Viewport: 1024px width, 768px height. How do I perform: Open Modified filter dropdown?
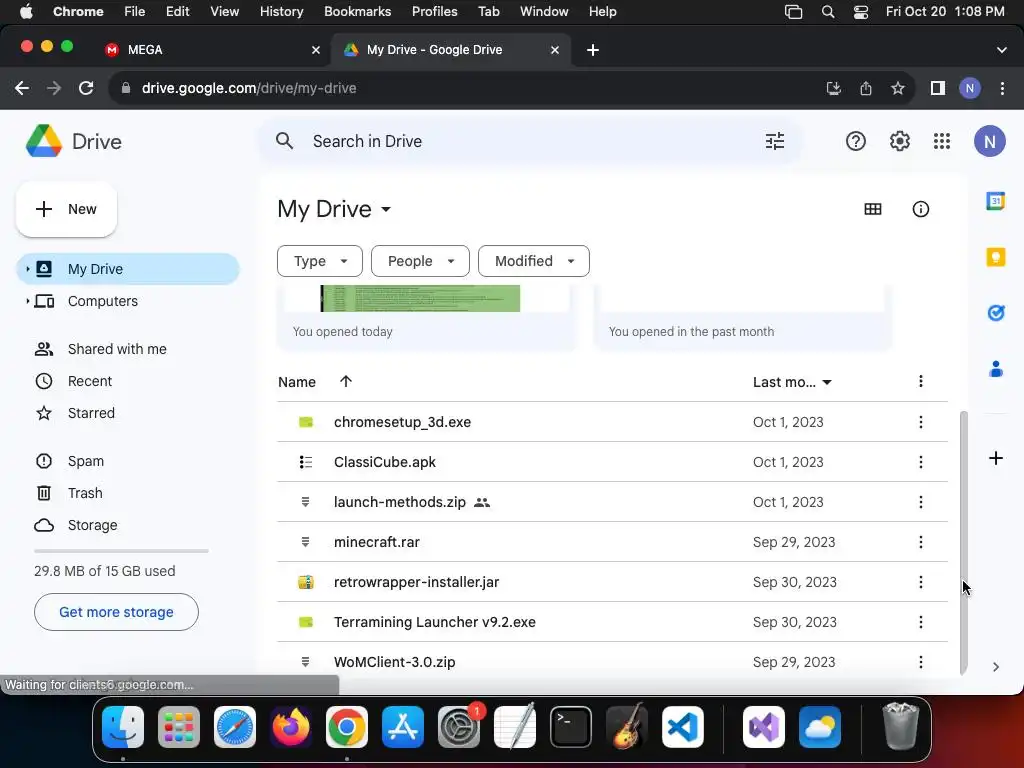pos(534,261)
